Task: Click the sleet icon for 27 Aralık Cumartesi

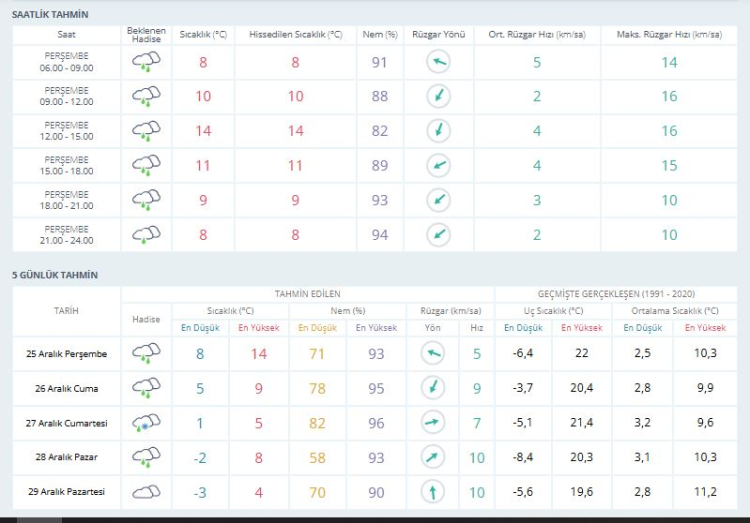Action: (146, 423)
